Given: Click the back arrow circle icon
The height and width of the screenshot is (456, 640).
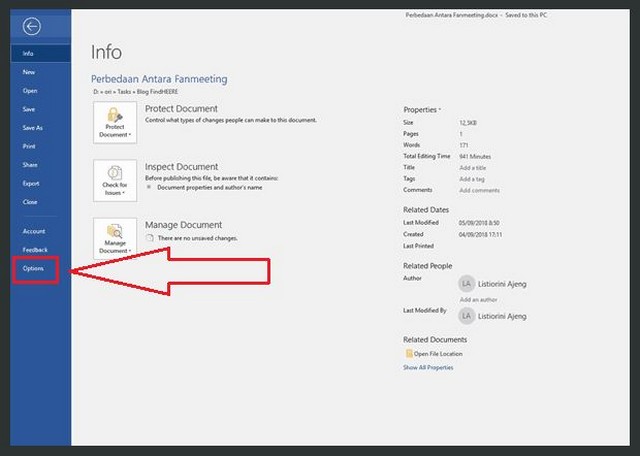Looking at the screenshot, I should click(33, 27).
